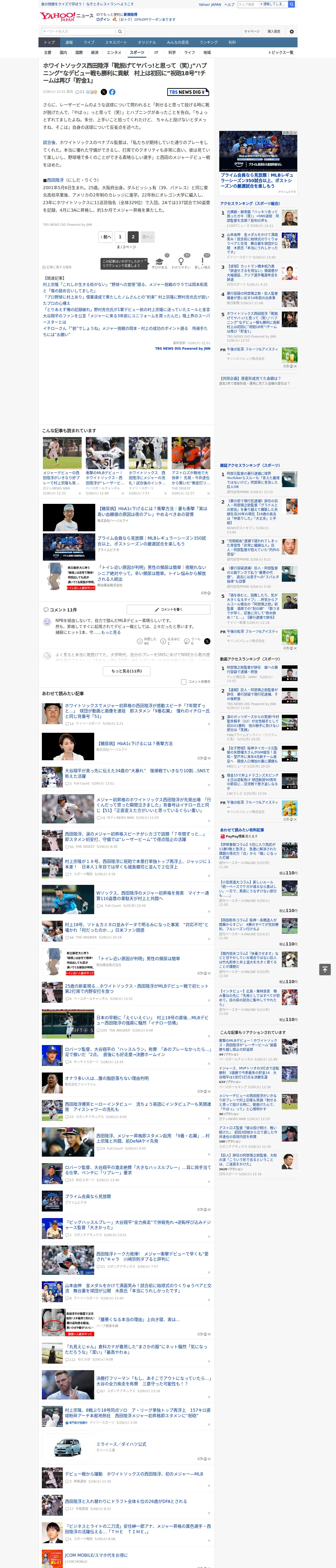The width and height of the screenshot is (336, 1568).
Task: Open thumbnail for アストロズが敗地で大快挙 article
Action: (x=191, y=453)
